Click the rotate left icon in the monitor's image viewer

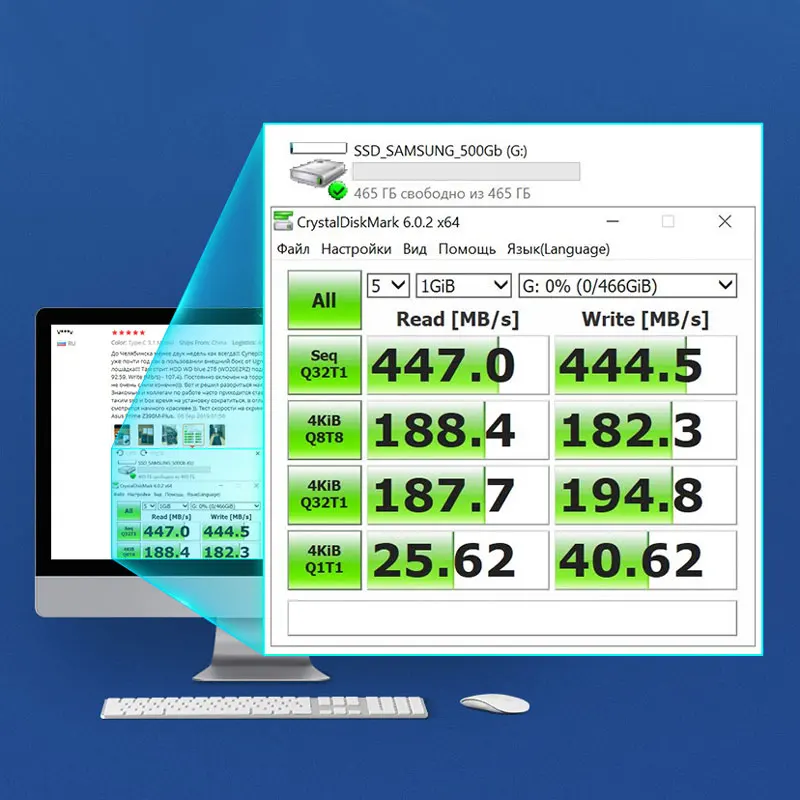pyautogui.click(x=120, y=453)
